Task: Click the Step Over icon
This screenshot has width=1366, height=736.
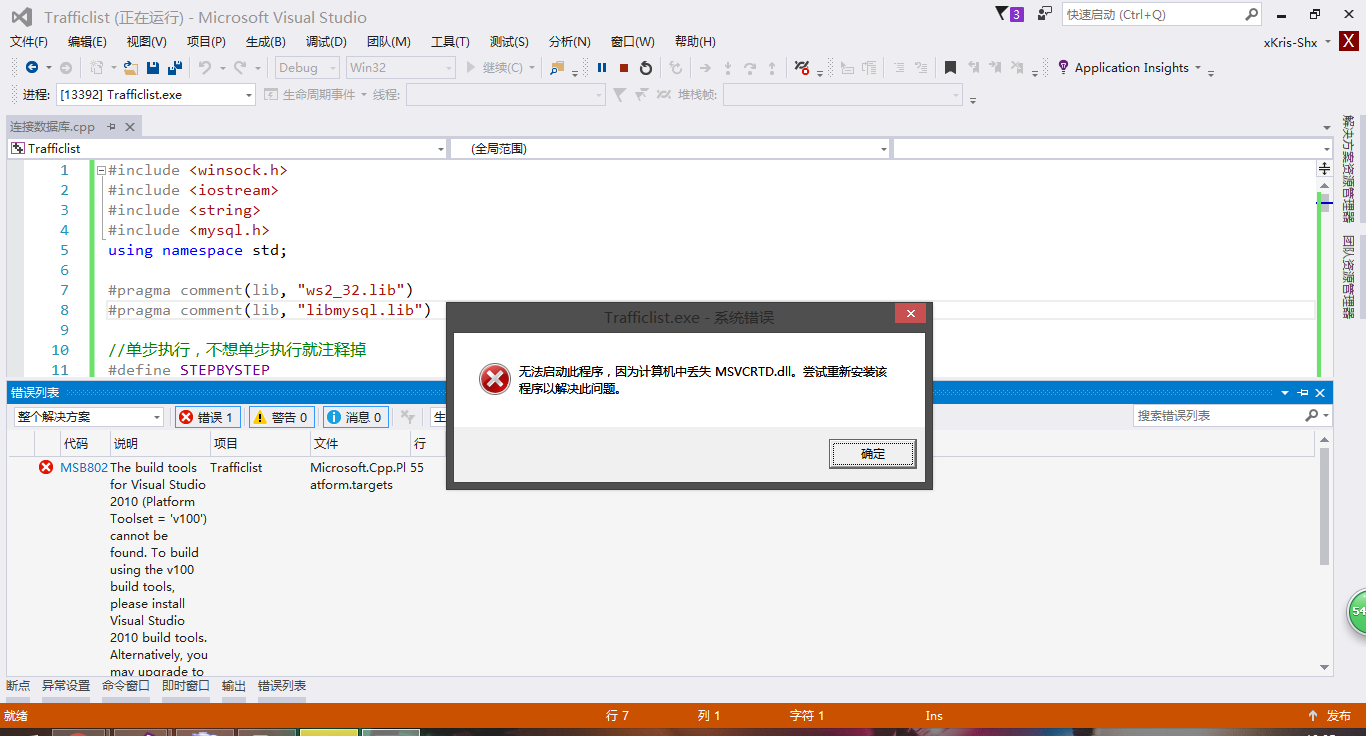Action: [x=749, y=68]
